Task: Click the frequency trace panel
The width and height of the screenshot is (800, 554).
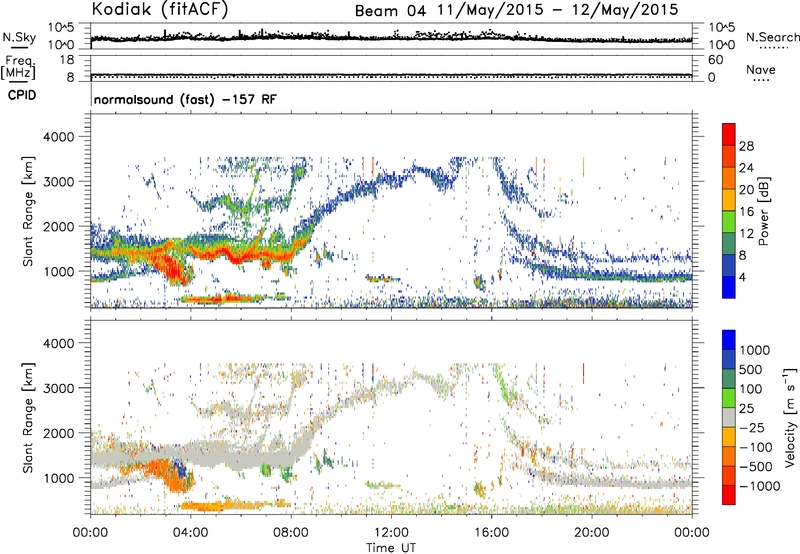Action: [x=391, y=68]
